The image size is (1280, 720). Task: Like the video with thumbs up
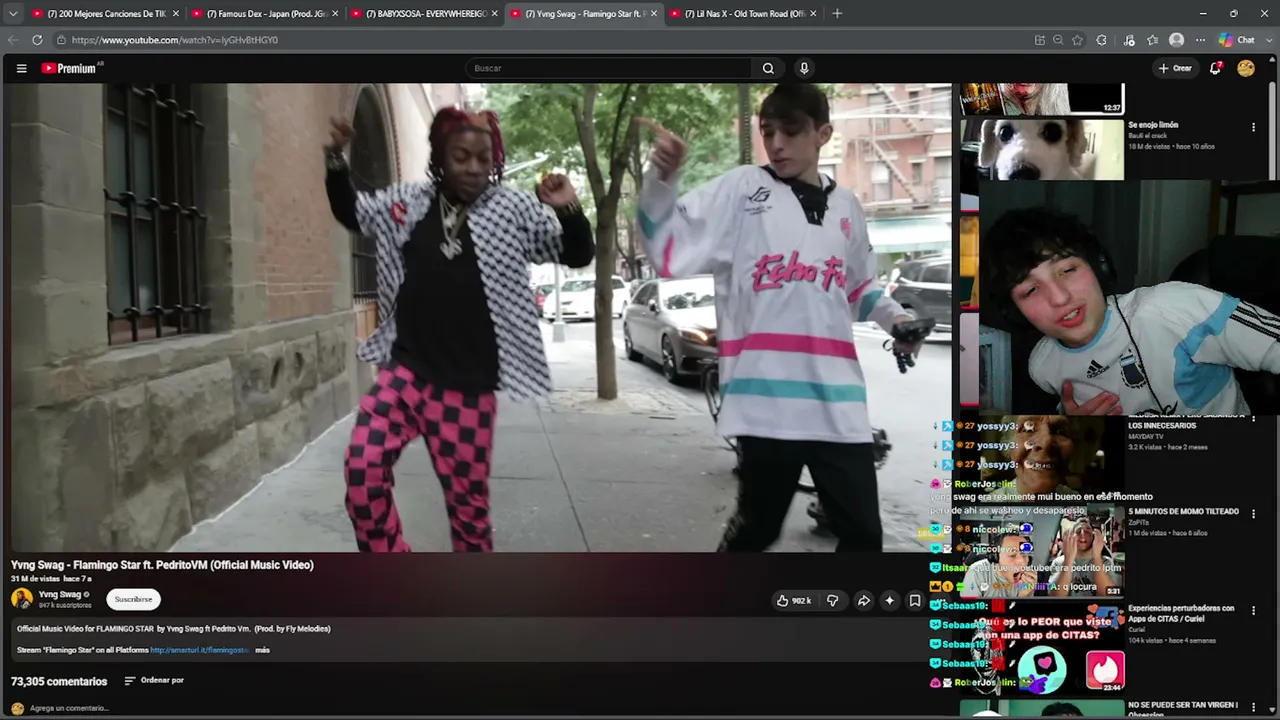click(x=794, y=600)
